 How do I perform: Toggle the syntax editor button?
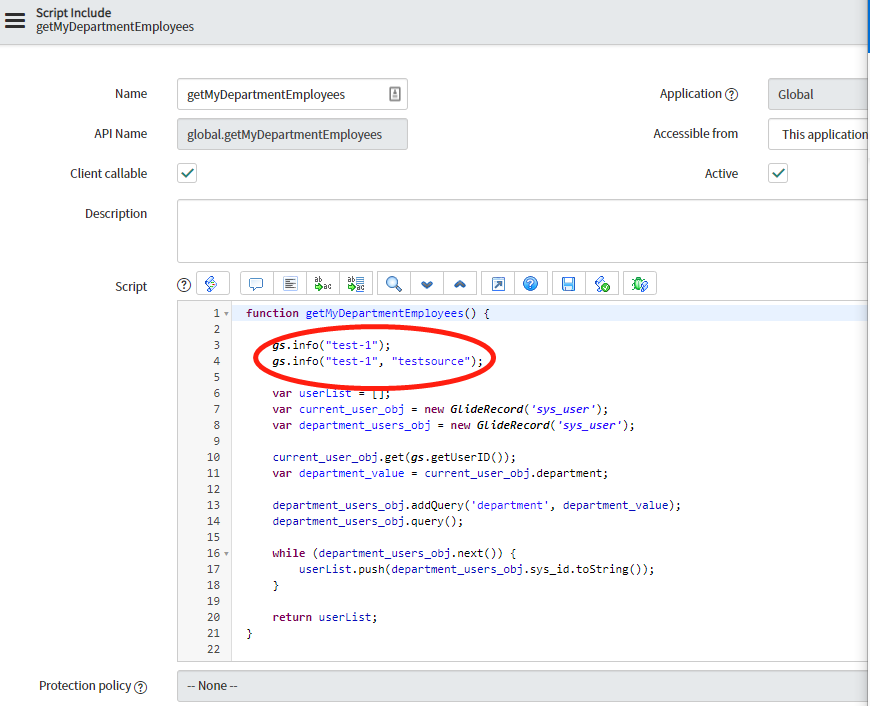(x=213, y=284)
